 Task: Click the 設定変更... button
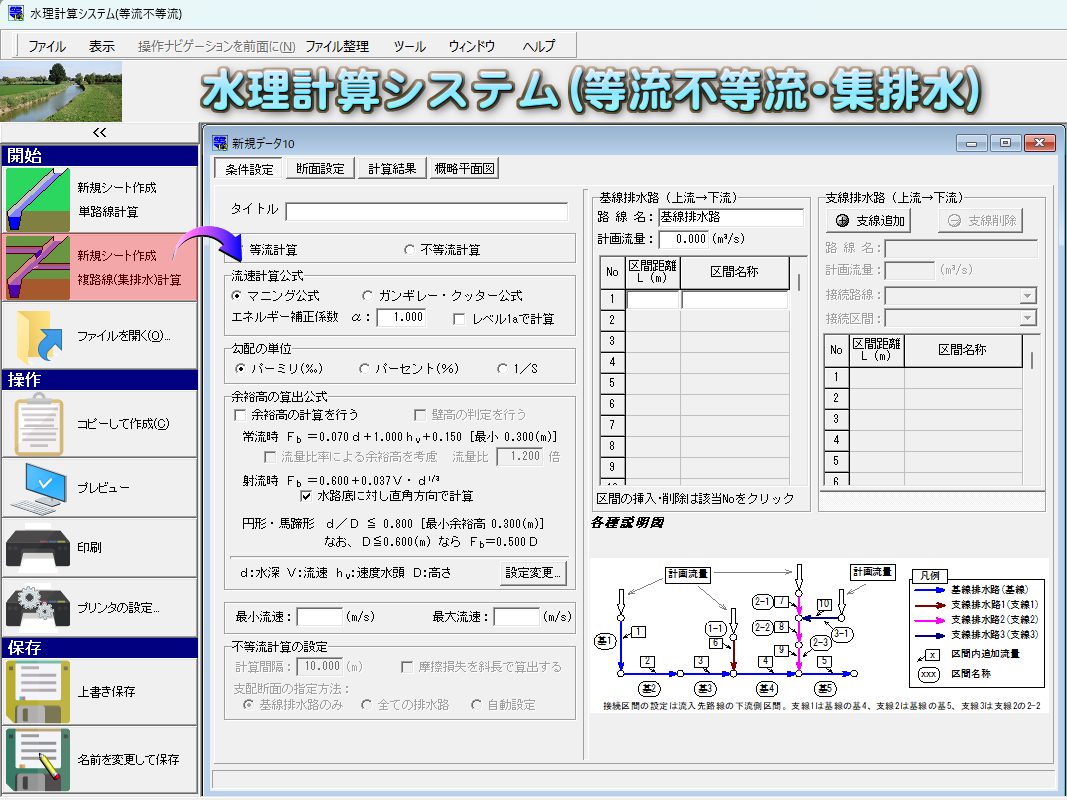[x=533, y=573]
